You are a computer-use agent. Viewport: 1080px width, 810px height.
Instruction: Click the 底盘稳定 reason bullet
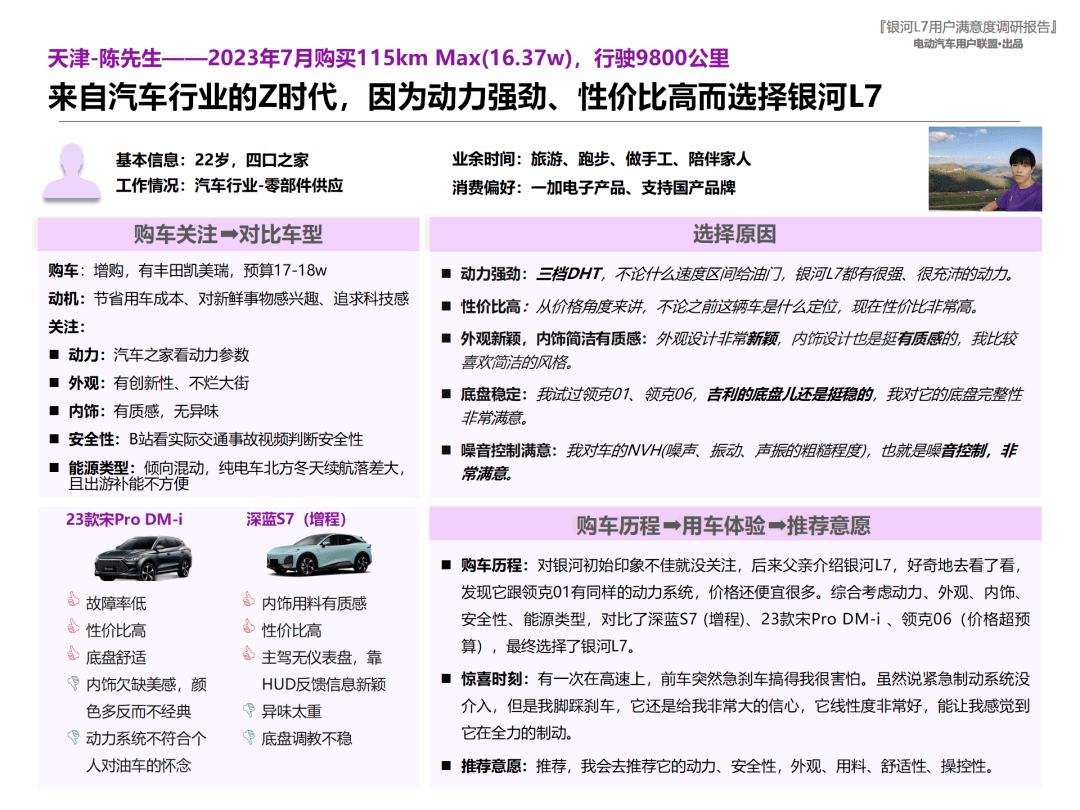(x=732, y=406)
